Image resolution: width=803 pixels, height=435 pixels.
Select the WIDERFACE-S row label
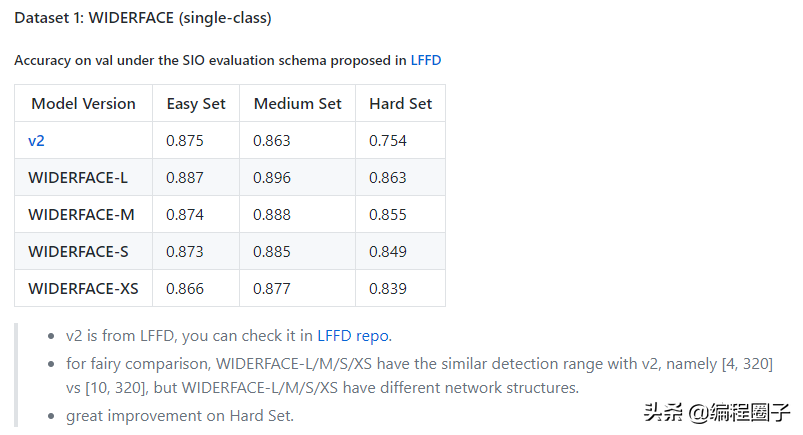pyautogui.click(x=78, y=252)
